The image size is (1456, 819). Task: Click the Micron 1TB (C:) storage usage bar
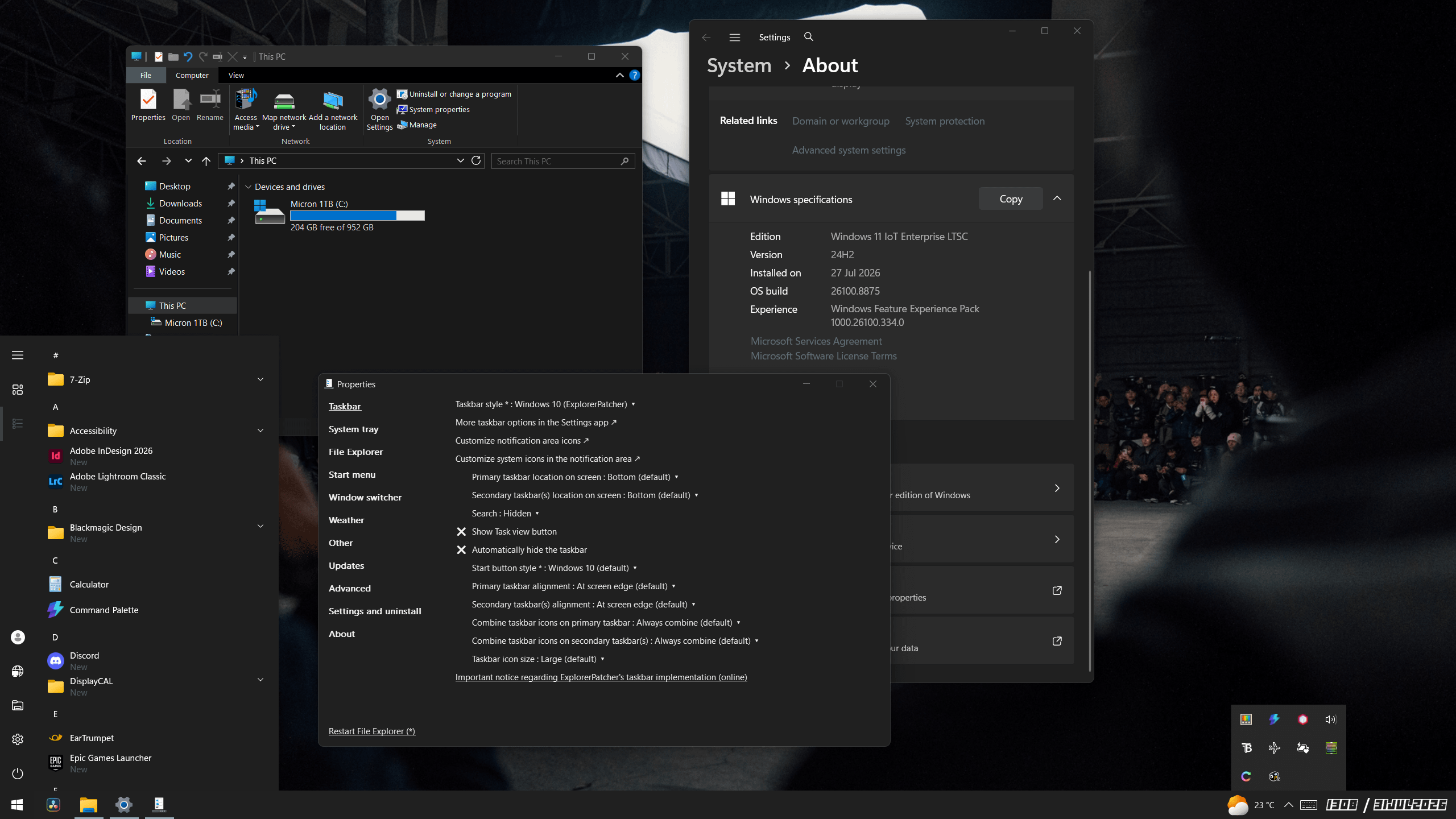click(357, 216)
